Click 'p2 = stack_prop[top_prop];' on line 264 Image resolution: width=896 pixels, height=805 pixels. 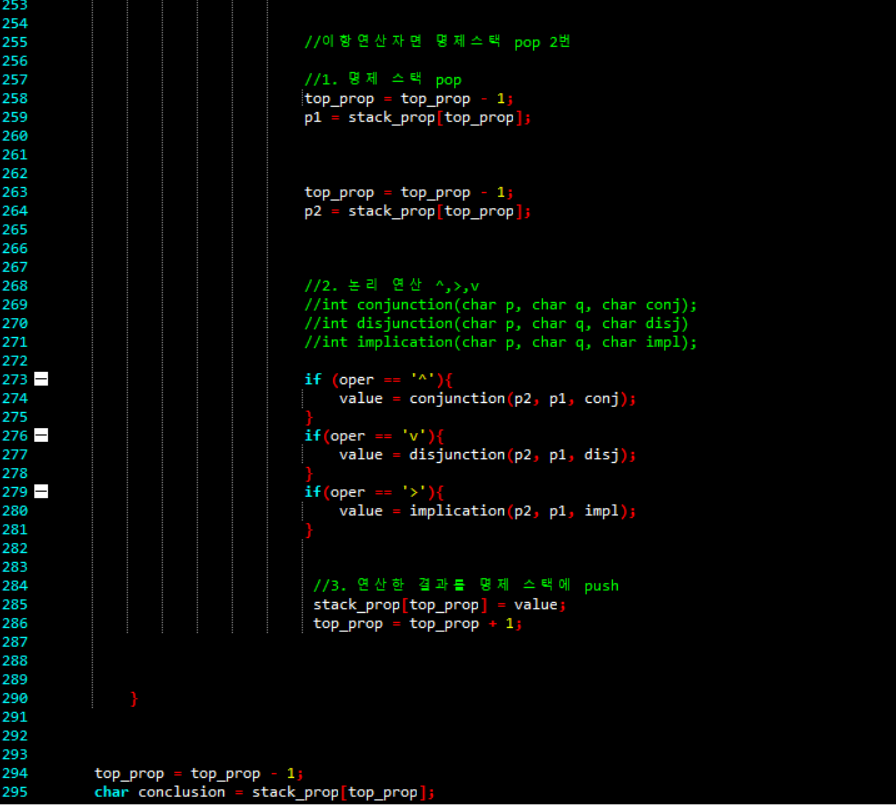point(418,211)
